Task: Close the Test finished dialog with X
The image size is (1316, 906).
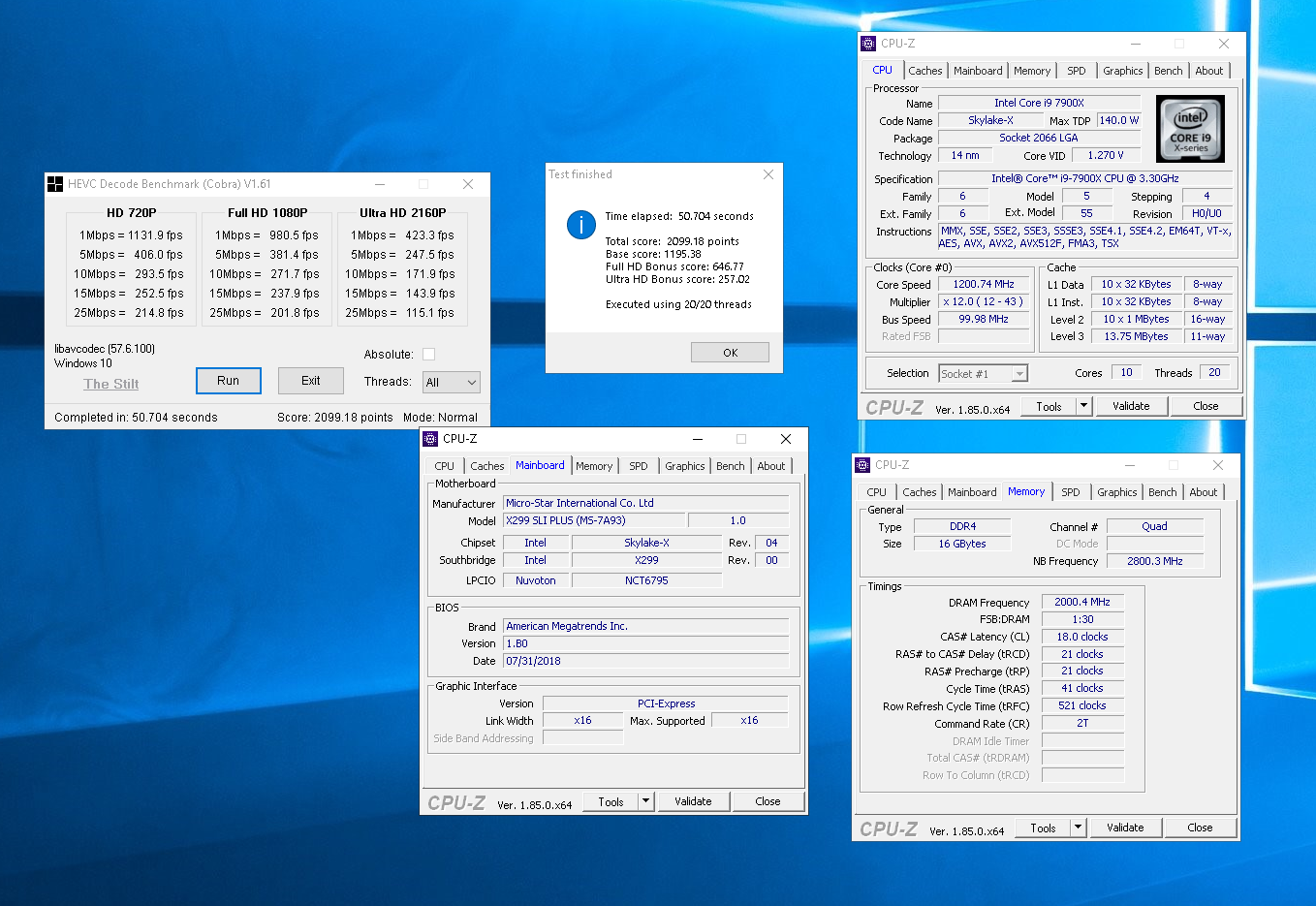Action: point(768,174)
